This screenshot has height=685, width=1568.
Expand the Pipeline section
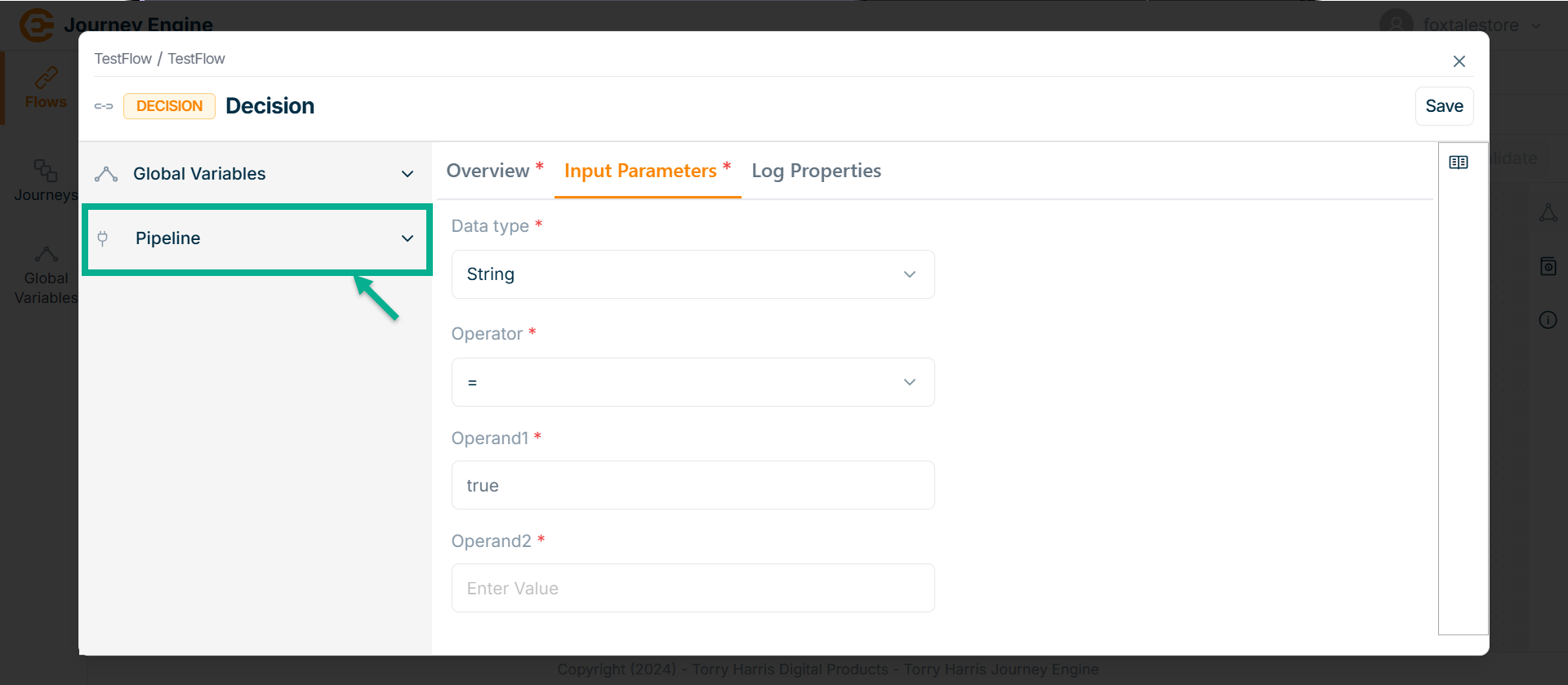coord(407,238)
